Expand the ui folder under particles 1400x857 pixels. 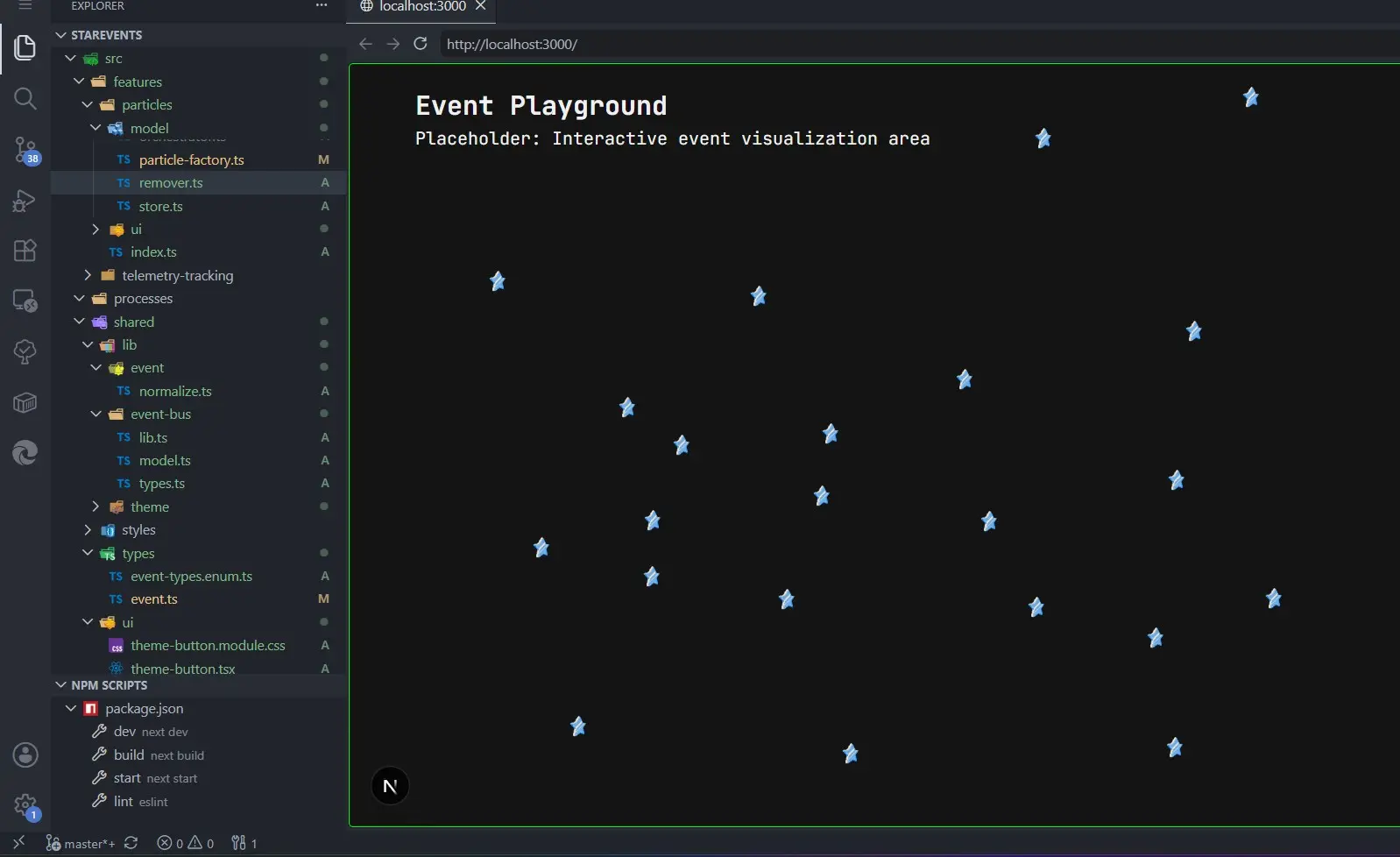click(x=95, y=229)
